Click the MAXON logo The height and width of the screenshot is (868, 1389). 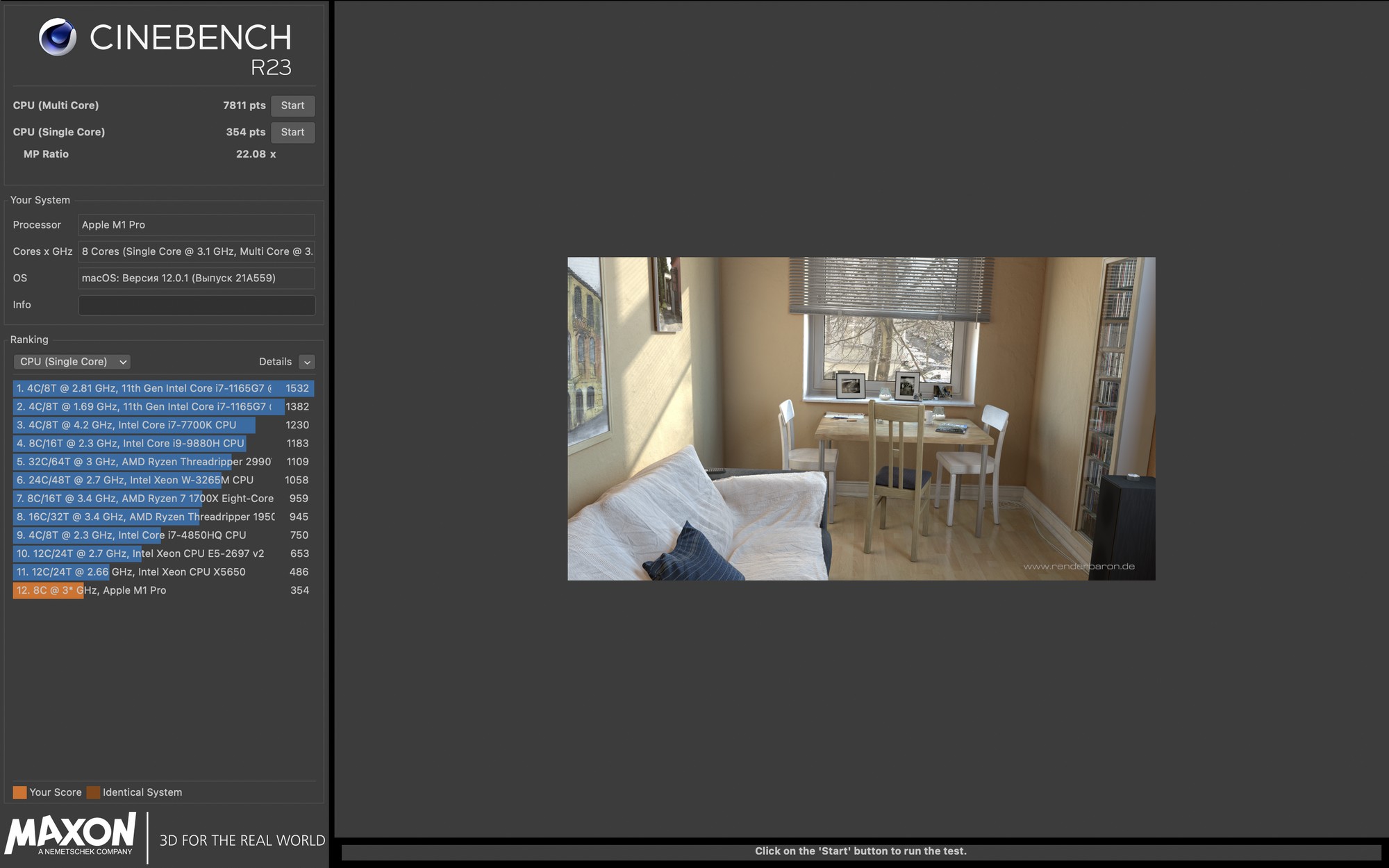tap(71, 834)
